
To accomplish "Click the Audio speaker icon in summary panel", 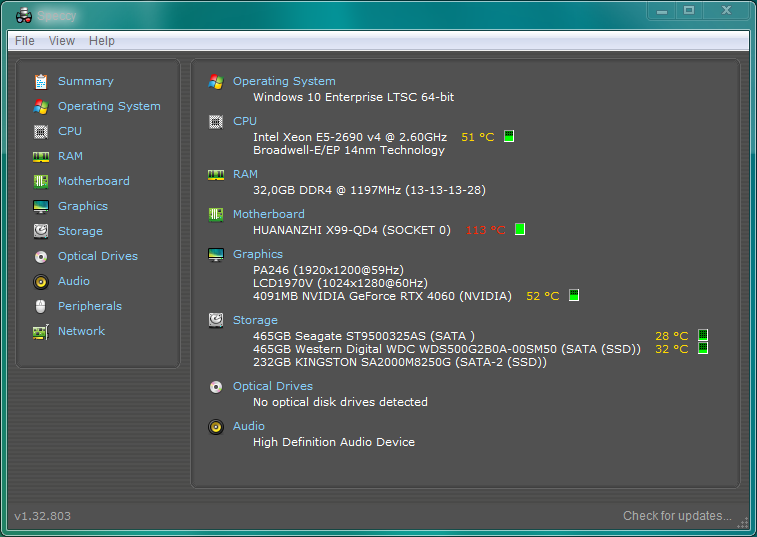I will [x=216, y=427].
